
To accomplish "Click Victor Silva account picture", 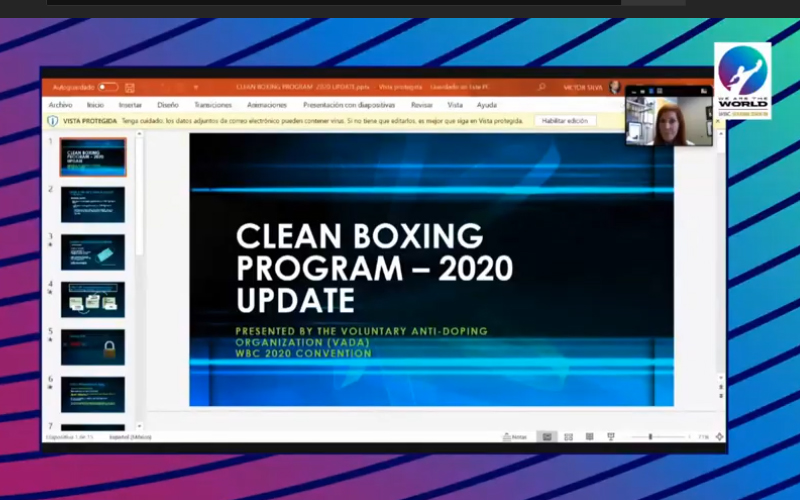I will click(x=615, y=87).
